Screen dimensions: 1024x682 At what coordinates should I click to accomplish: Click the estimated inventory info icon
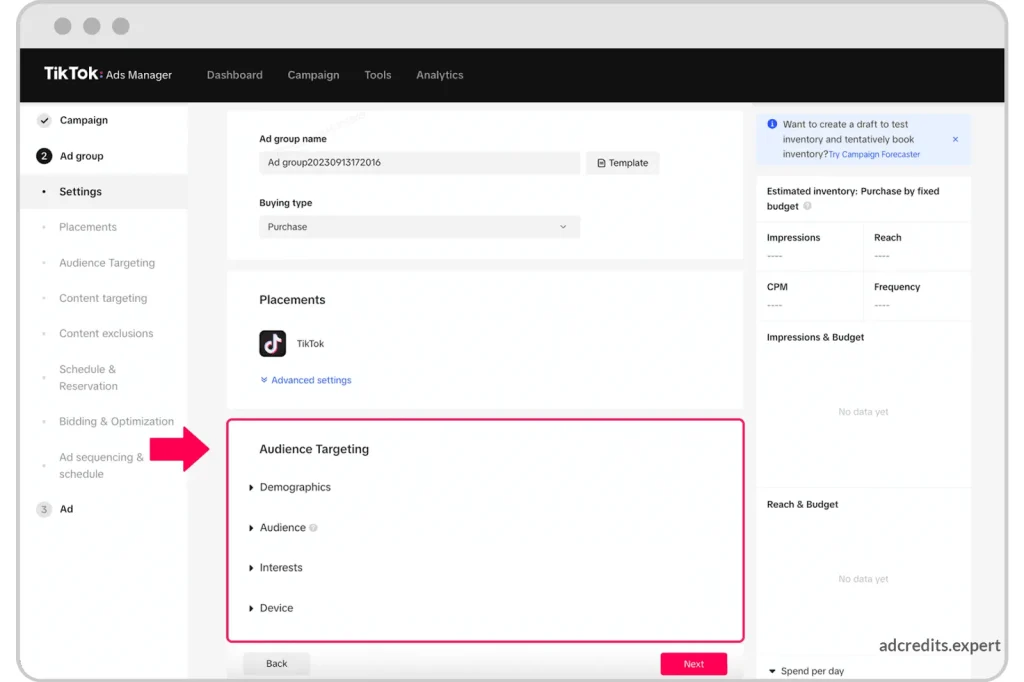click(x=807, y=206)
